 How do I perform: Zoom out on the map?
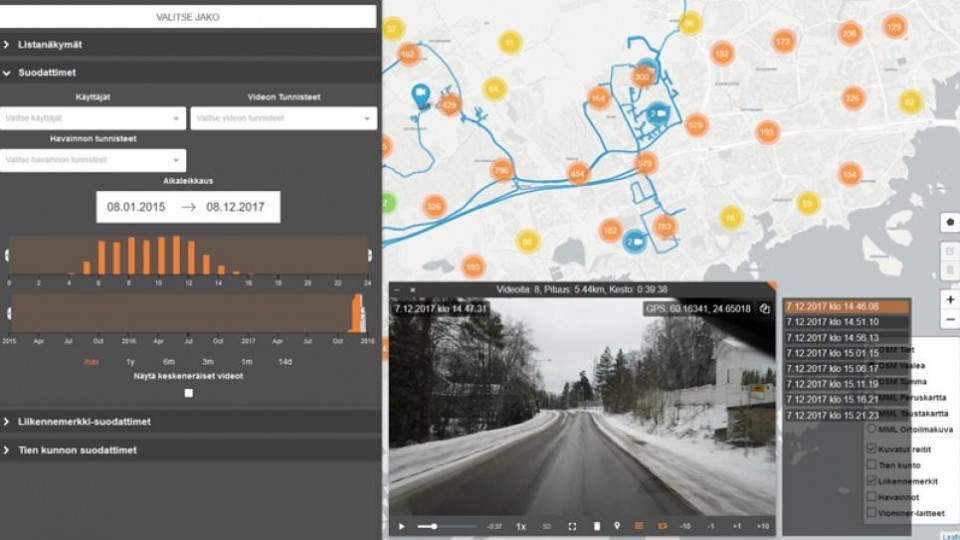coord(949,320)
